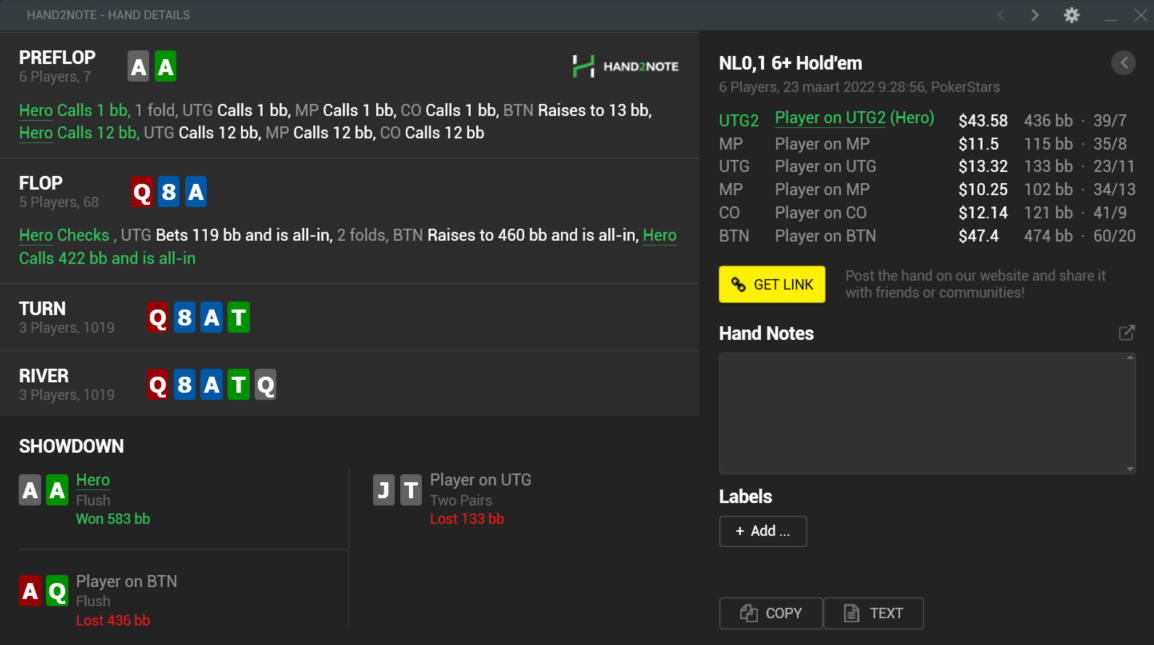The height and width of the screenshot is (645, 1154).
Task: Go to previous hand with left arrow
Action: 1001,15
